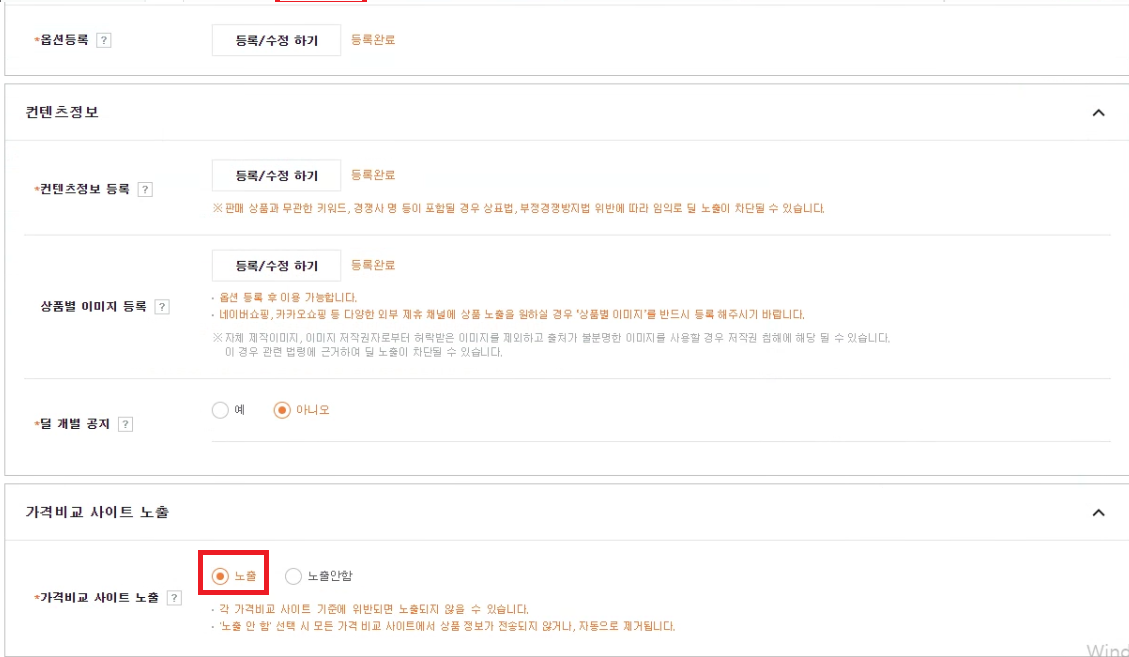The height and width of the screenshot is (657, 1129).
Task: Click 등록/수정 하기 button for 옵션등록
Action: pos(276,40)
